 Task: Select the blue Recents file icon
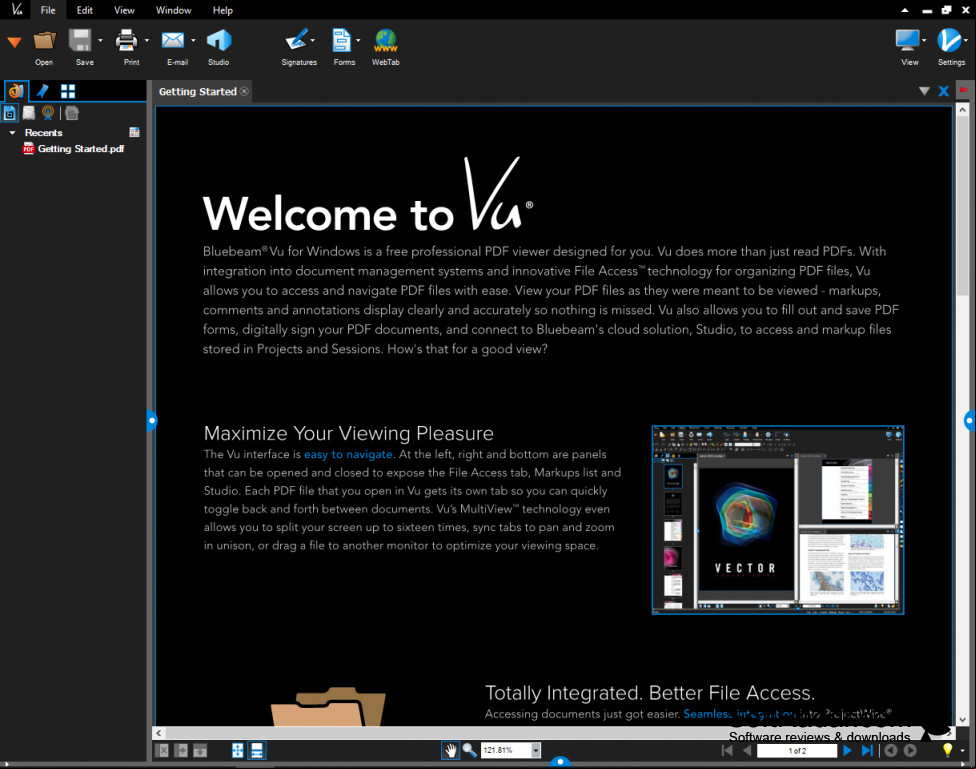coord(10,113)
